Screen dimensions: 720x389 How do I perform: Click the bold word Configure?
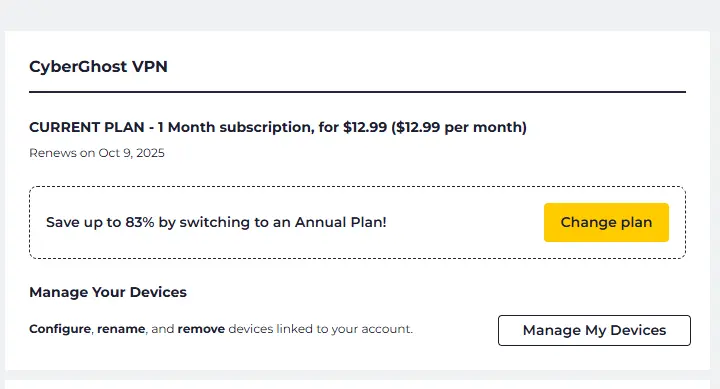(60, 329)
